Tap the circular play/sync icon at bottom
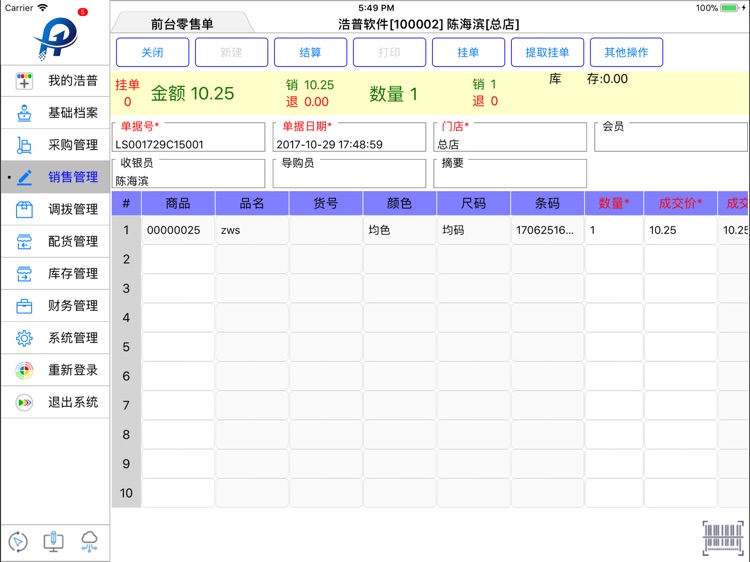Viewport: 750px width, 562px height. (x=18, y=541)
